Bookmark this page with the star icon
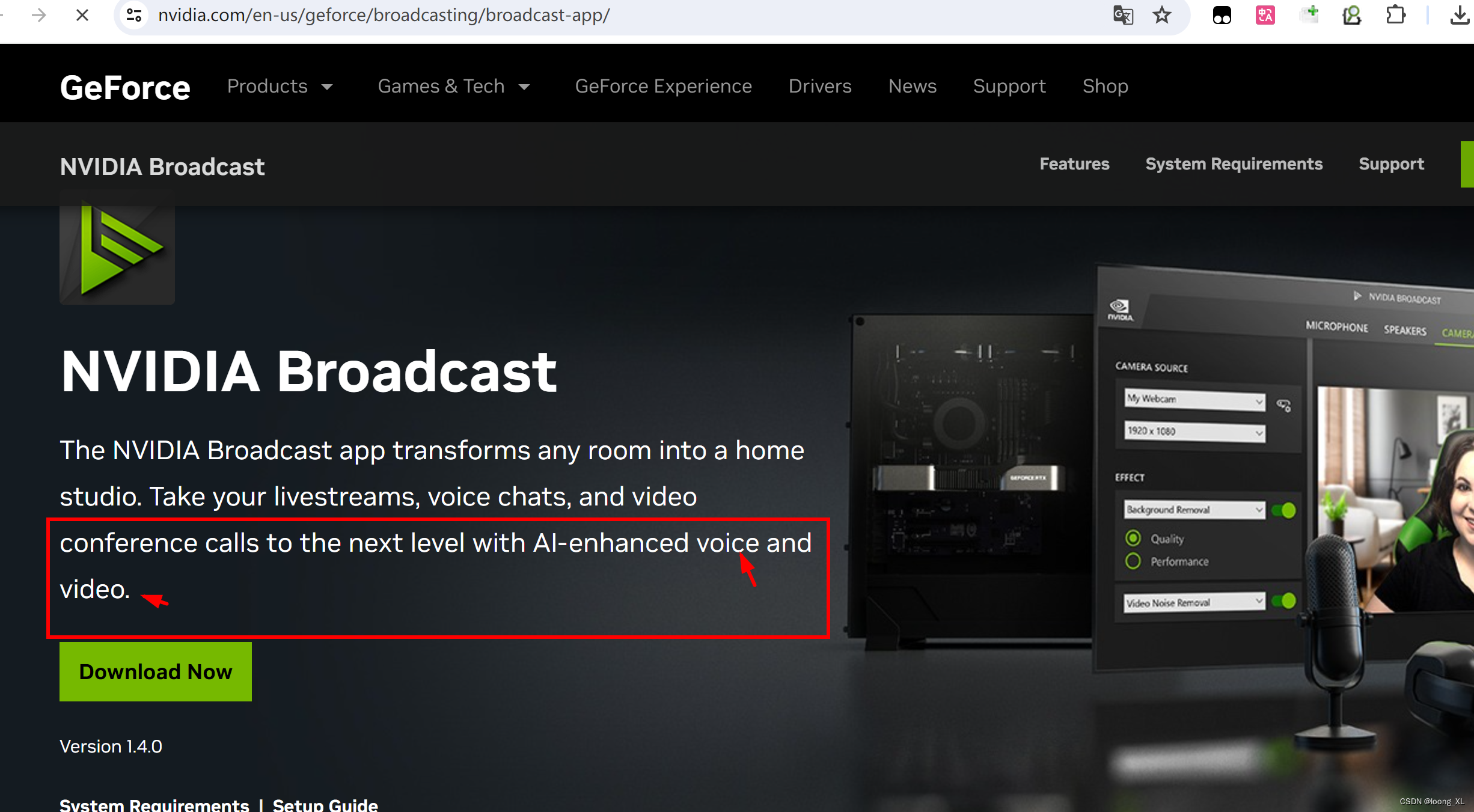Screen dimensions: 1474x812 click(x=1161, y=15)
